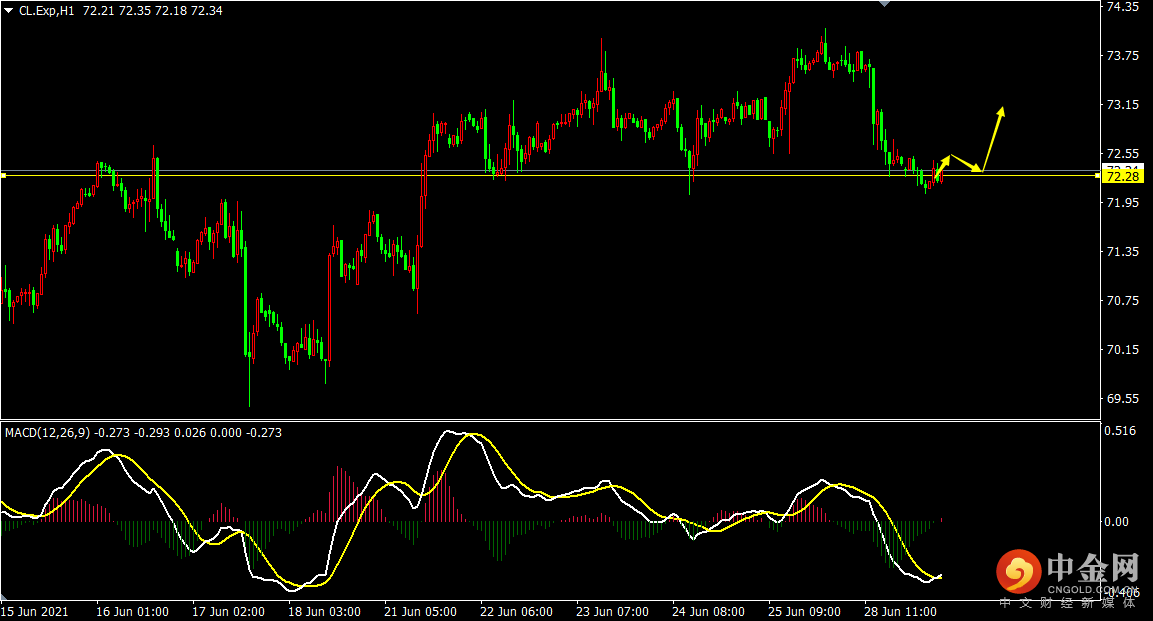Click the MACD(12,26,9) indicator label

click(x=48, y=433)
